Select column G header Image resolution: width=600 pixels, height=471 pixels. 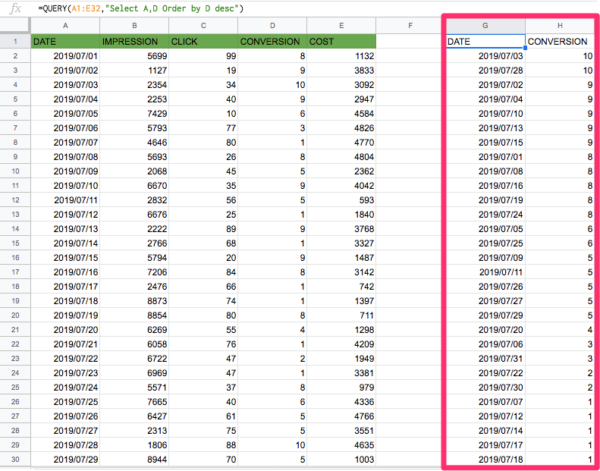coord(485,26)
